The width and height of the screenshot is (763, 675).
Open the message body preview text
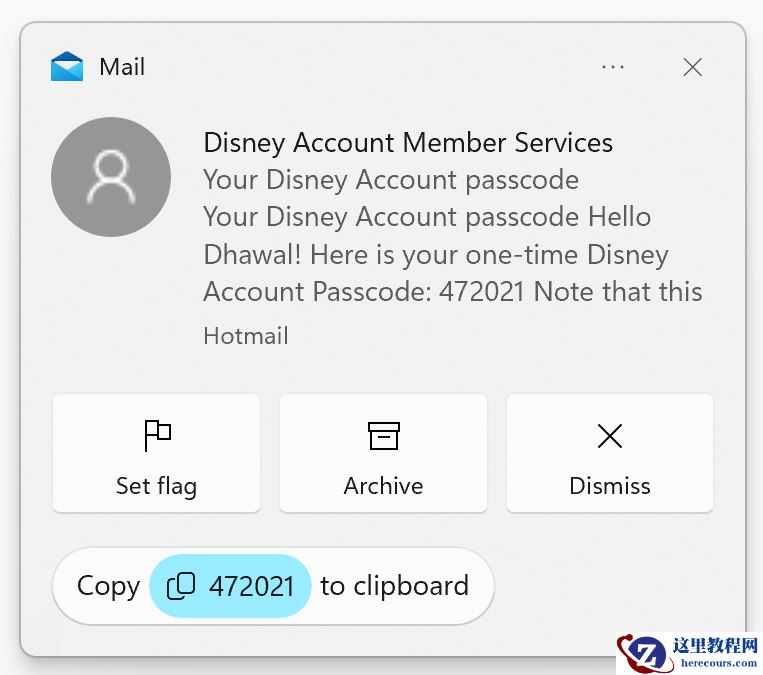click(x=452, y=254)
